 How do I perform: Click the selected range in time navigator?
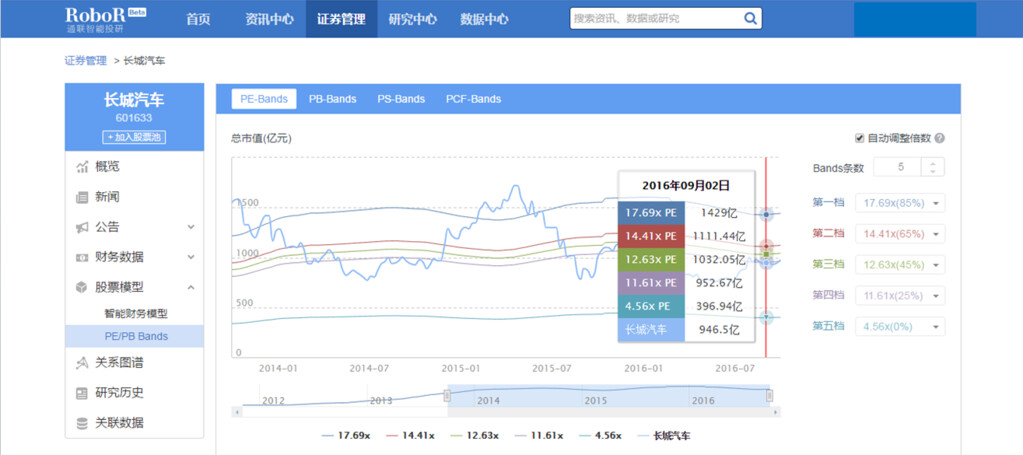pyautogui.click(x=609, y=396)
